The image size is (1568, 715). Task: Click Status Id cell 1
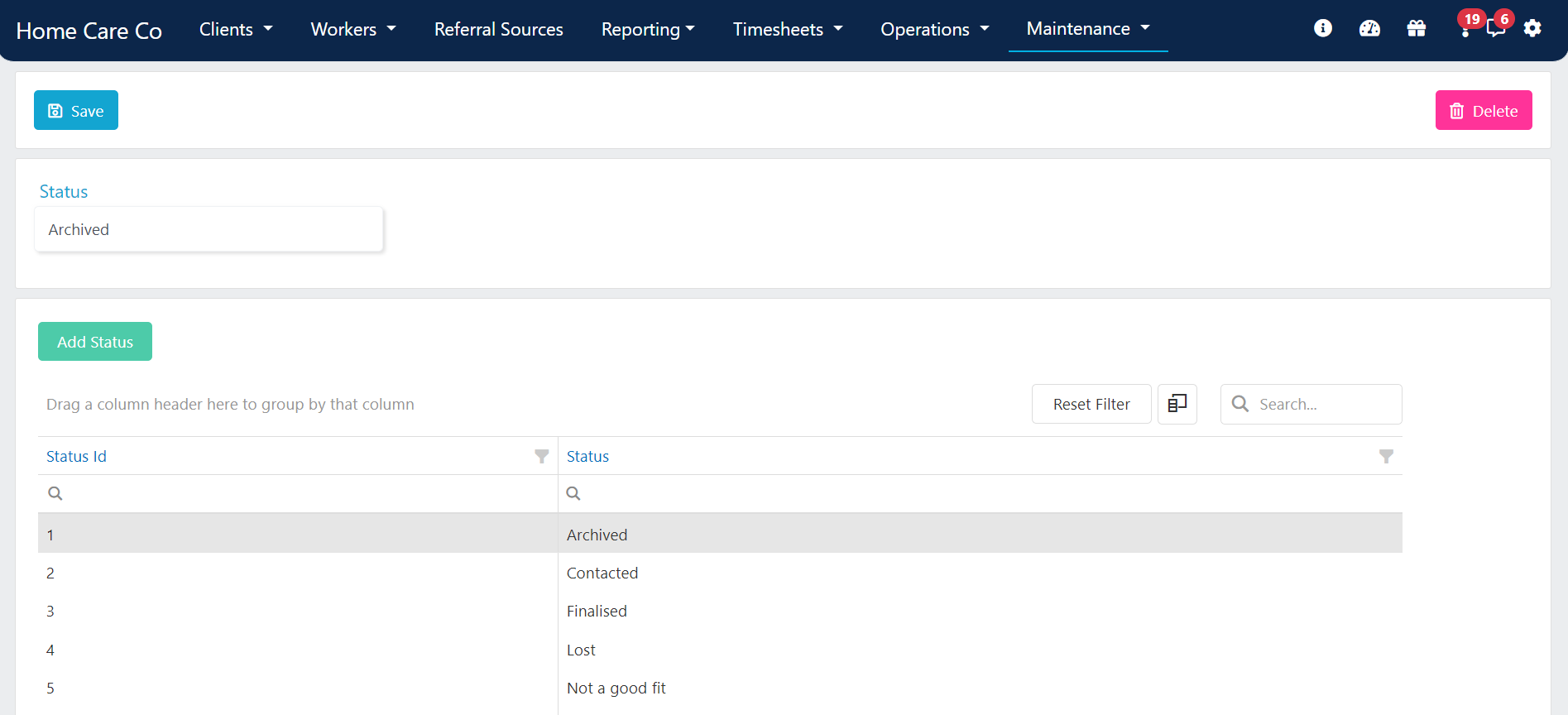tap(298, 534)
